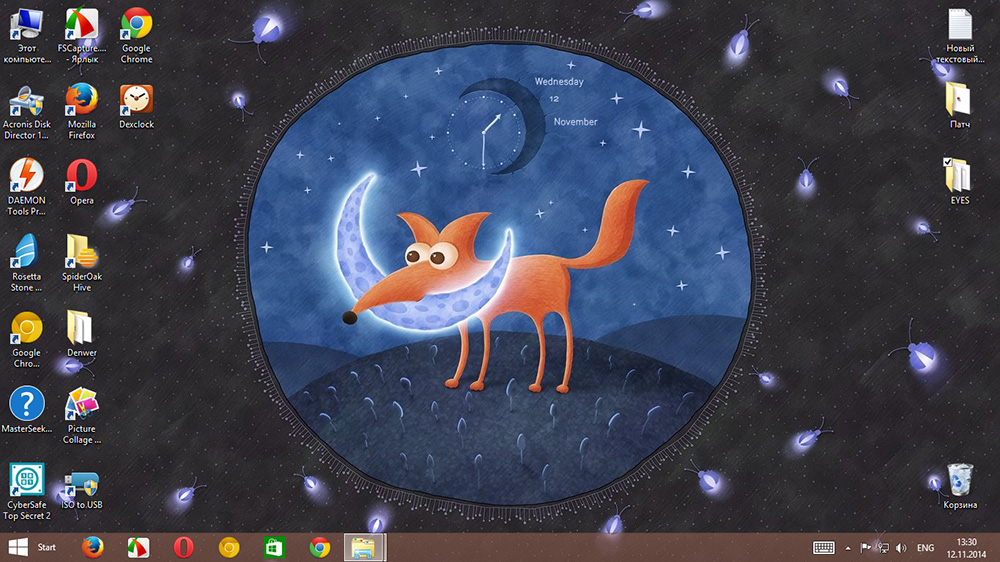Select the MasterSeeker question-mark icon
This screenshot has width=1000, height=562.
pyautogui.click(x=26, y=410)
